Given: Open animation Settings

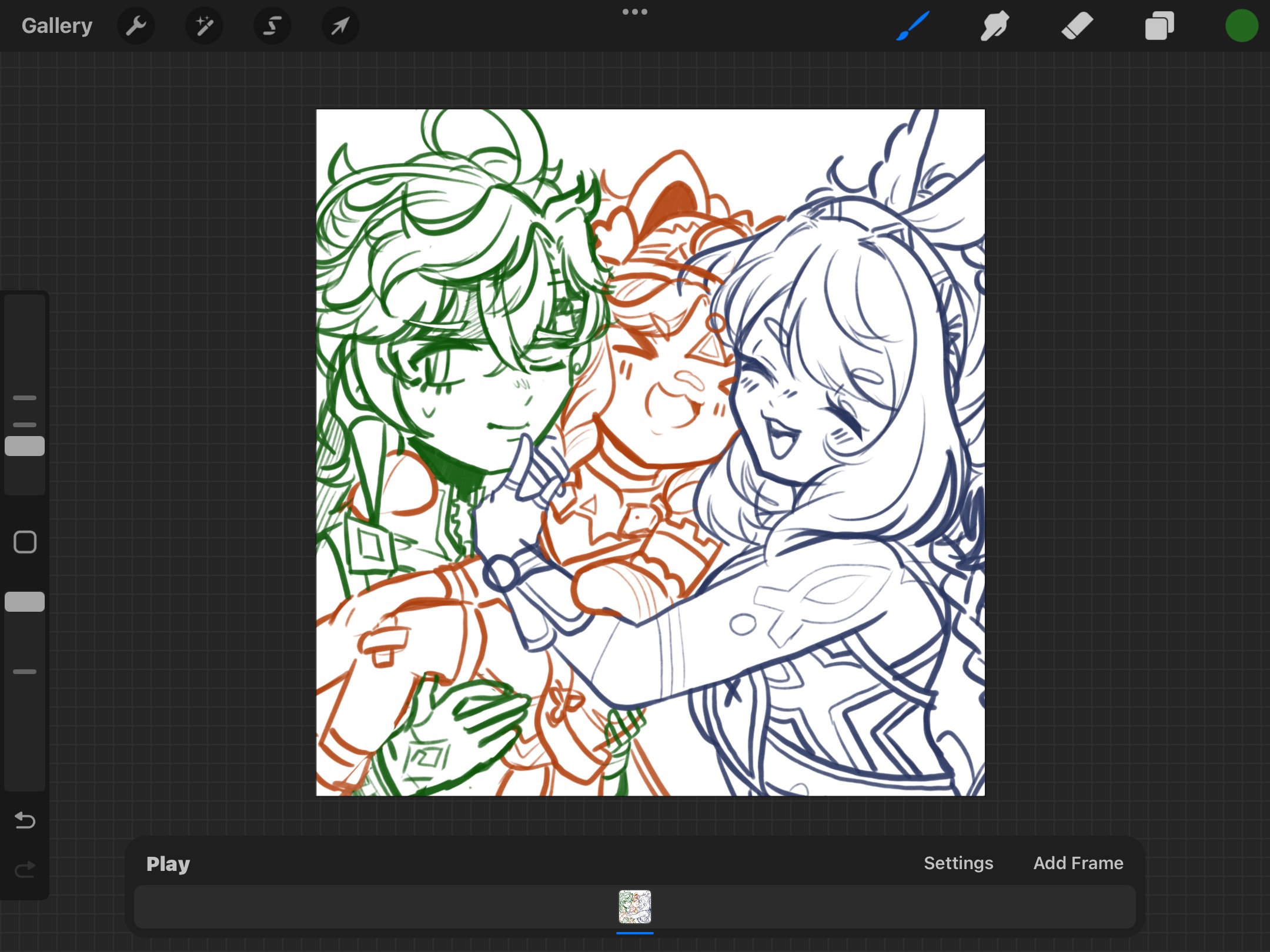Looking at the screenshot, I should 958,863.
